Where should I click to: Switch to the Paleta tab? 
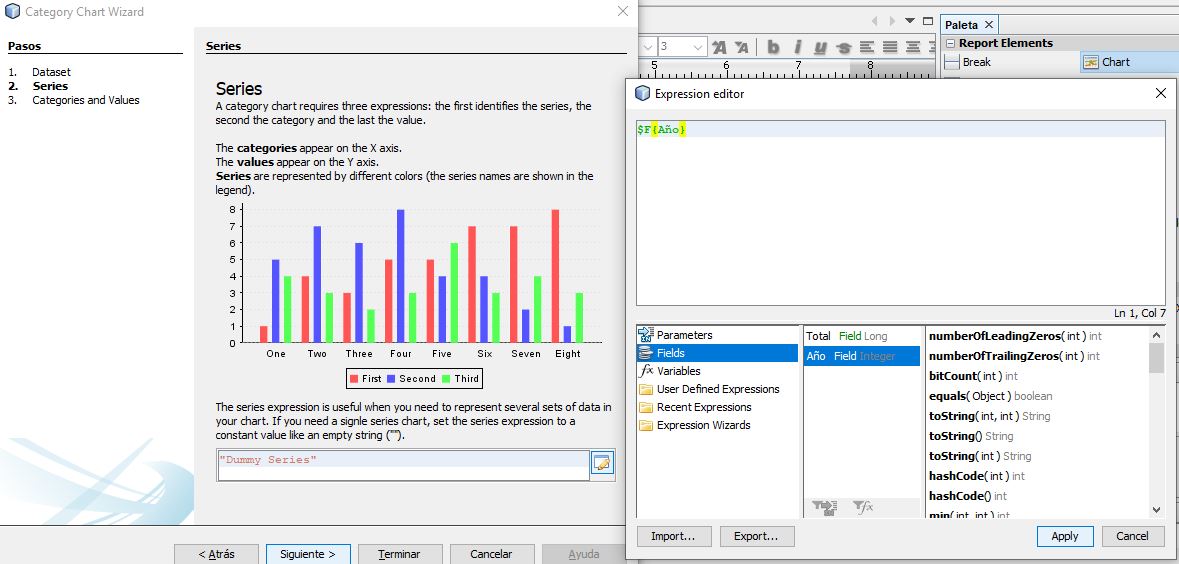962,25
